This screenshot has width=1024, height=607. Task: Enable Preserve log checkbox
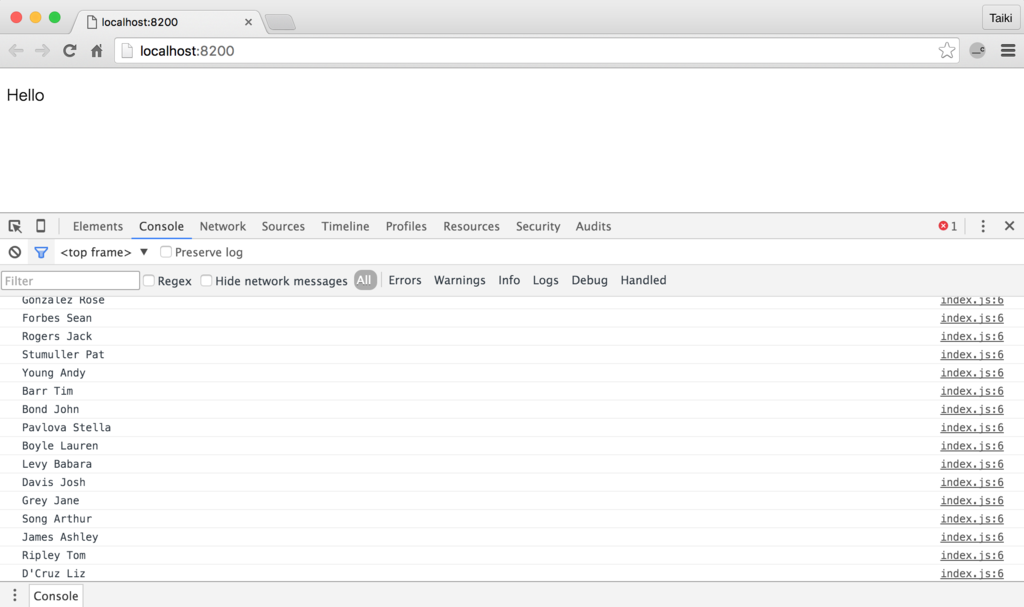(166, 252)
